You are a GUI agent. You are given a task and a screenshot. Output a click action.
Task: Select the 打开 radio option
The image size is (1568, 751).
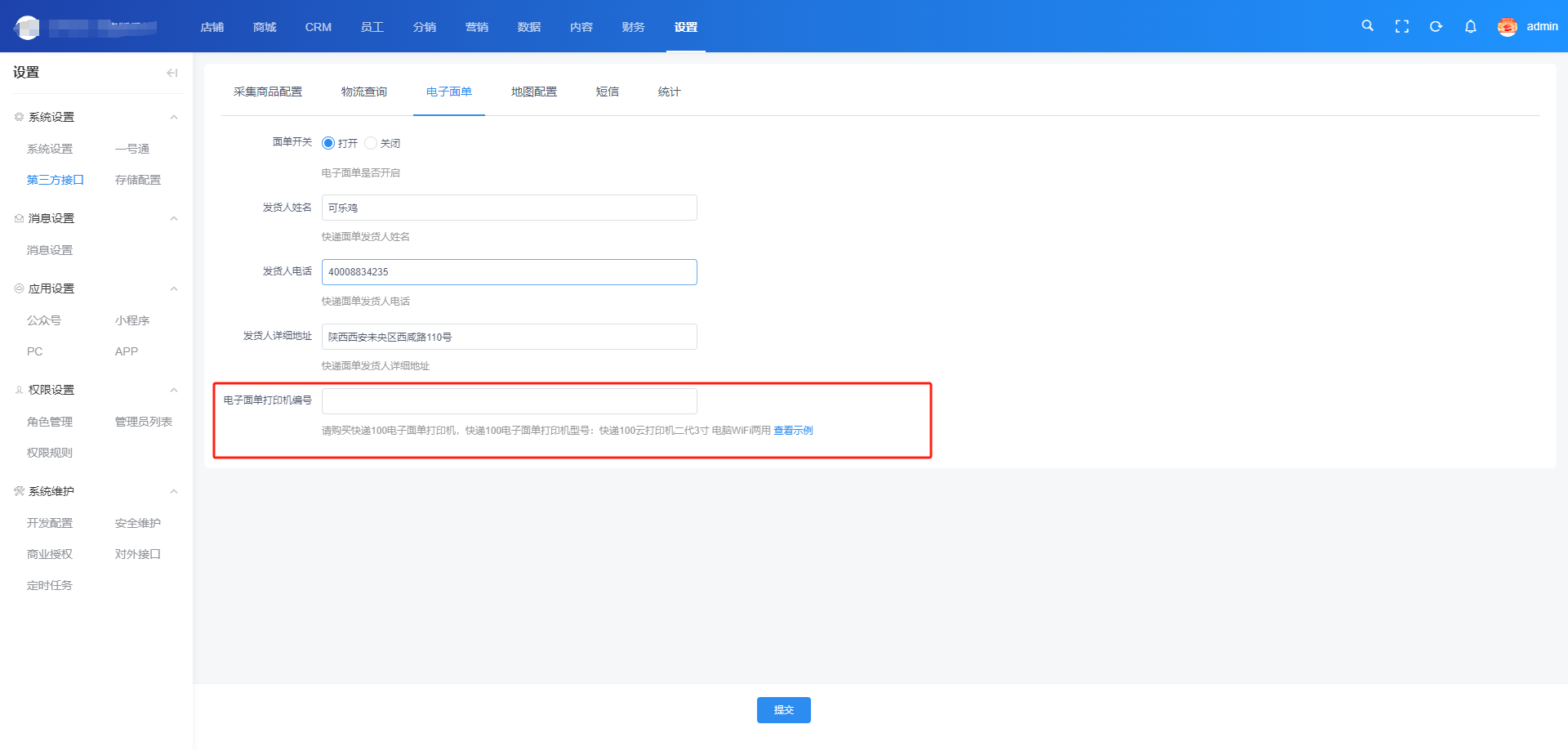pyautogui.click(x=328, y=143)
